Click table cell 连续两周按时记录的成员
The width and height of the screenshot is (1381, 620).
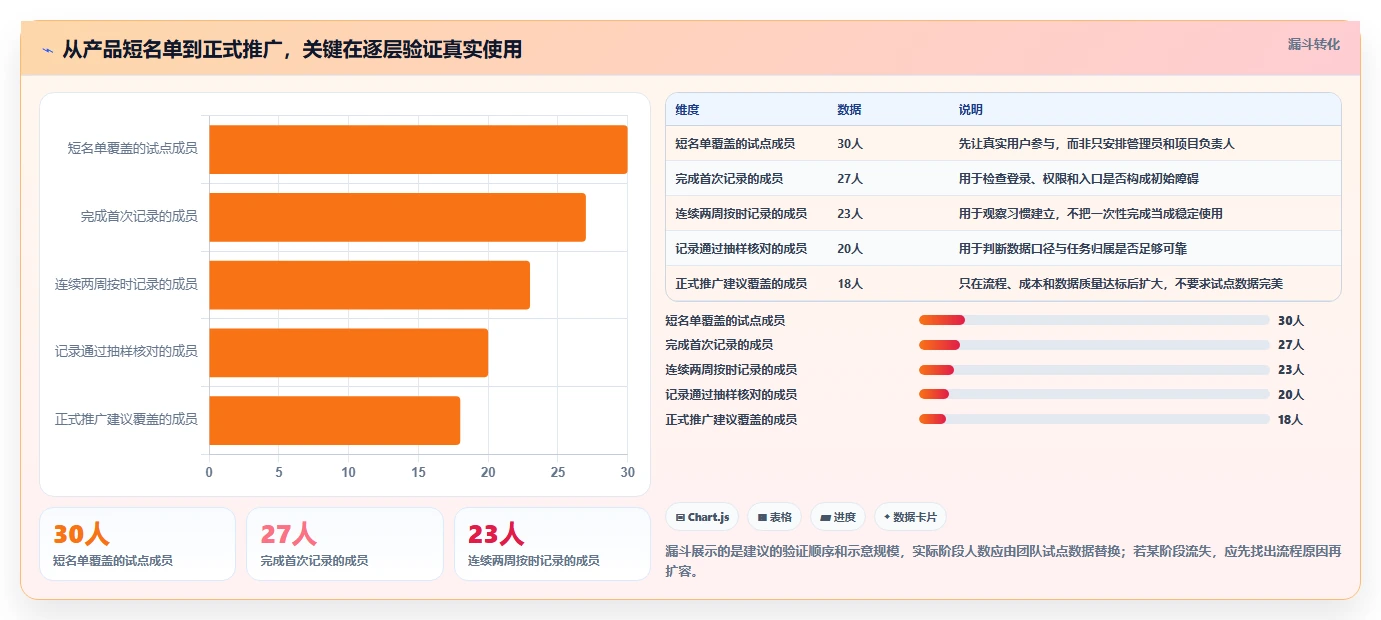pos(741,214)
